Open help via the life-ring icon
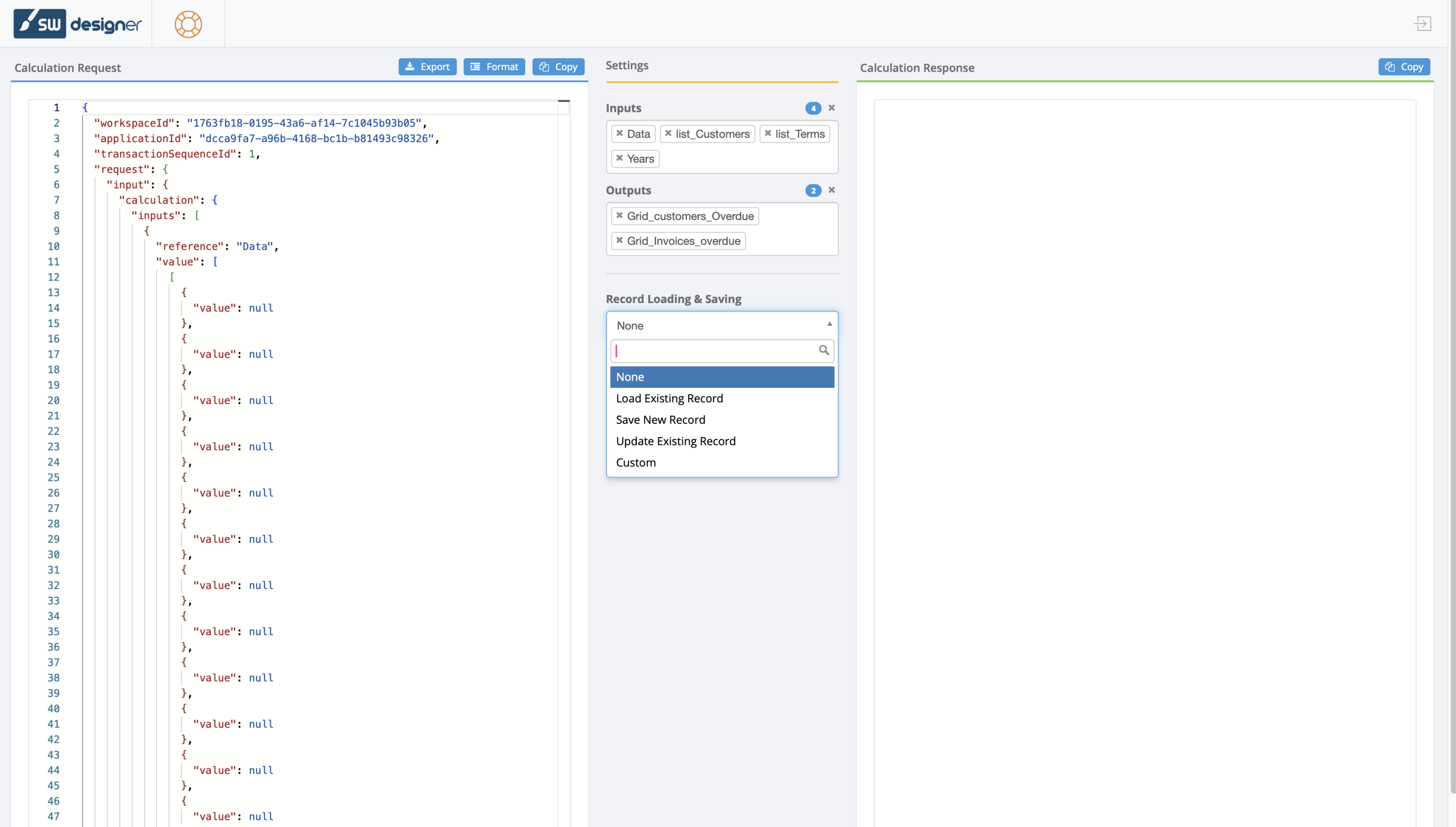Screen dimensions: 1456x827 188,24
